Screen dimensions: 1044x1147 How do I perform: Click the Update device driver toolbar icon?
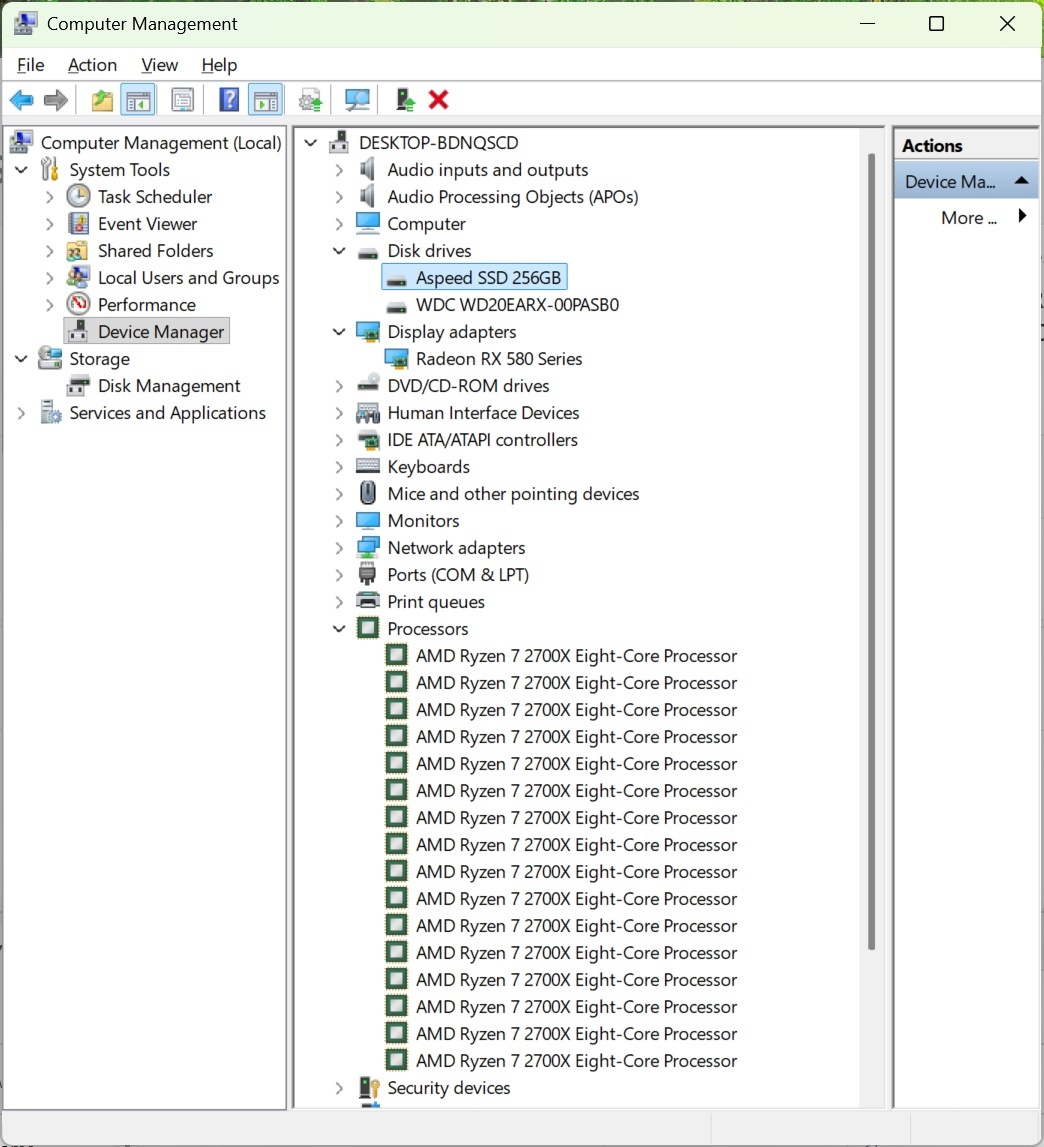[x=310, y=99]
